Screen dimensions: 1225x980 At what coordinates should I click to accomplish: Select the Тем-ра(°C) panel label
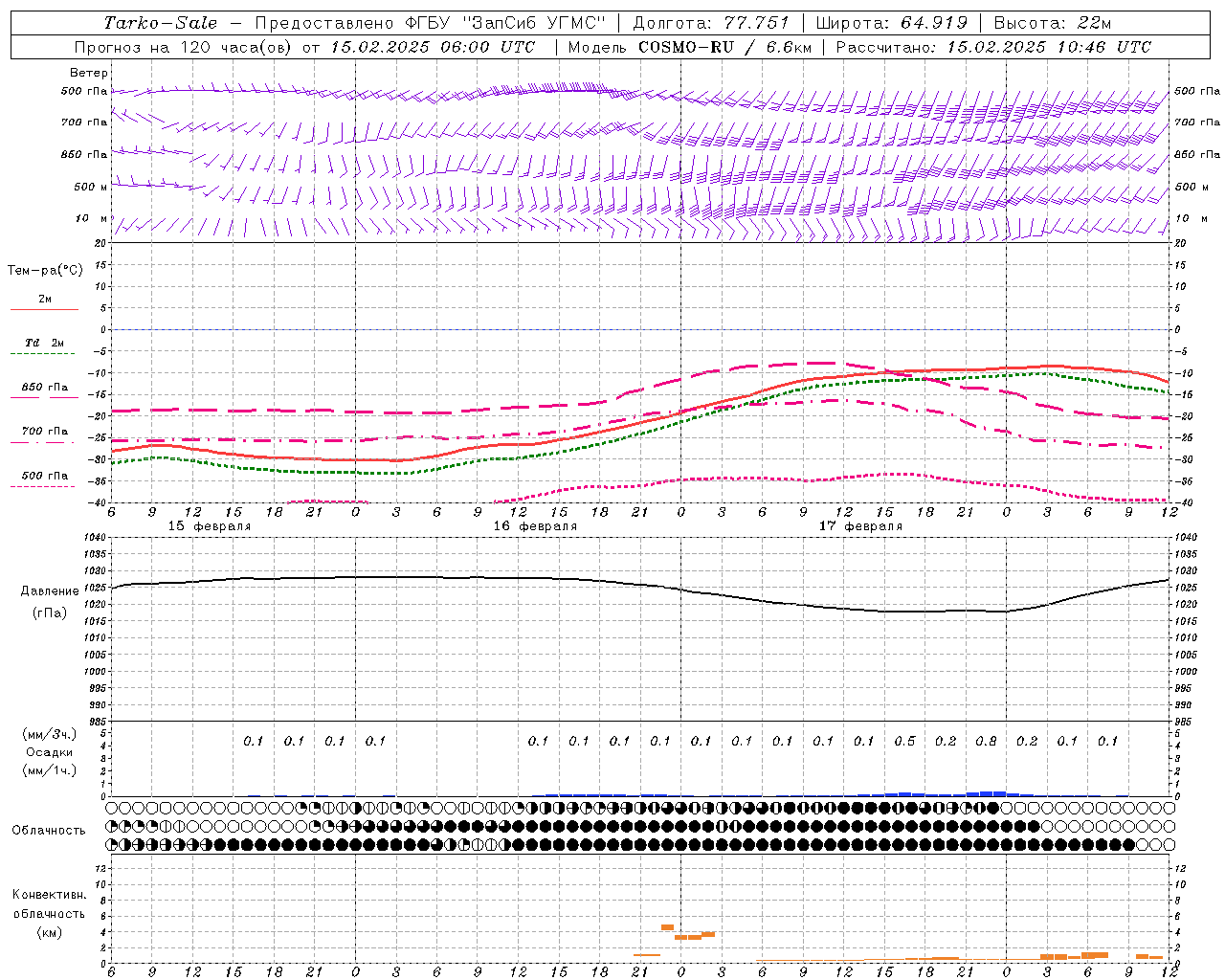pos(45,271)
